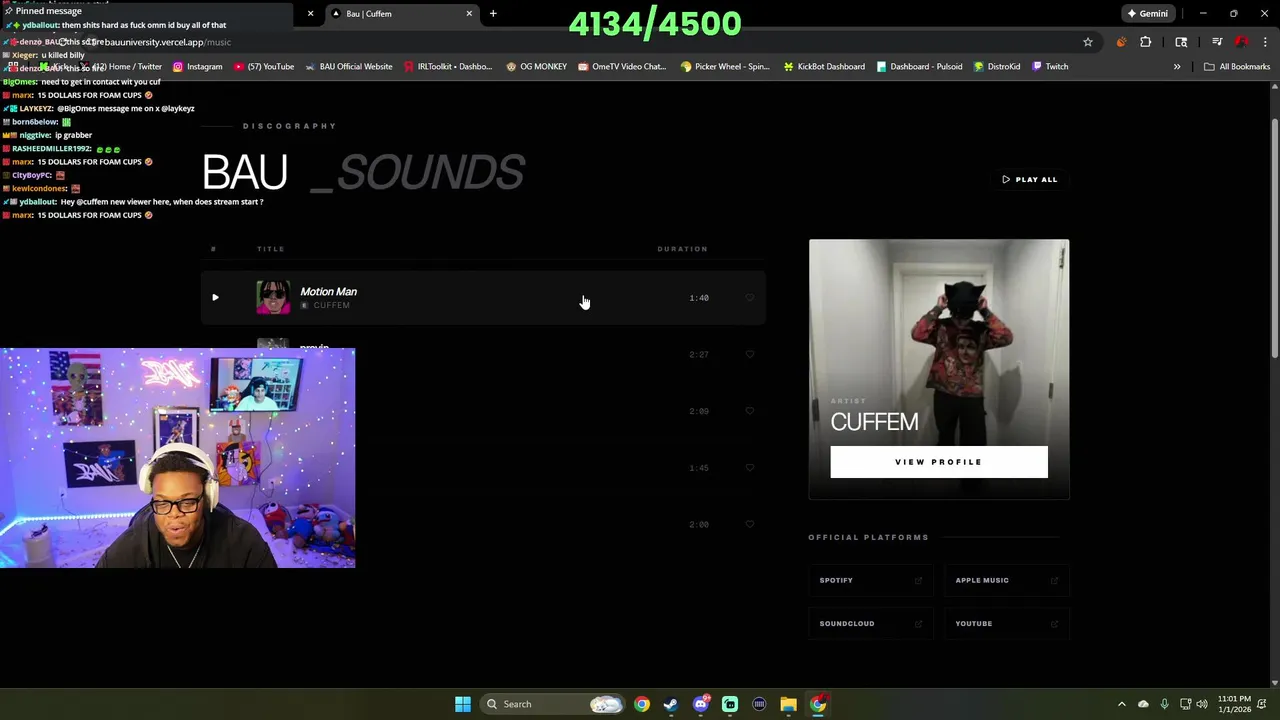
Task: Expand the hidden bookmarks chevron
Action: (1177, 66)
